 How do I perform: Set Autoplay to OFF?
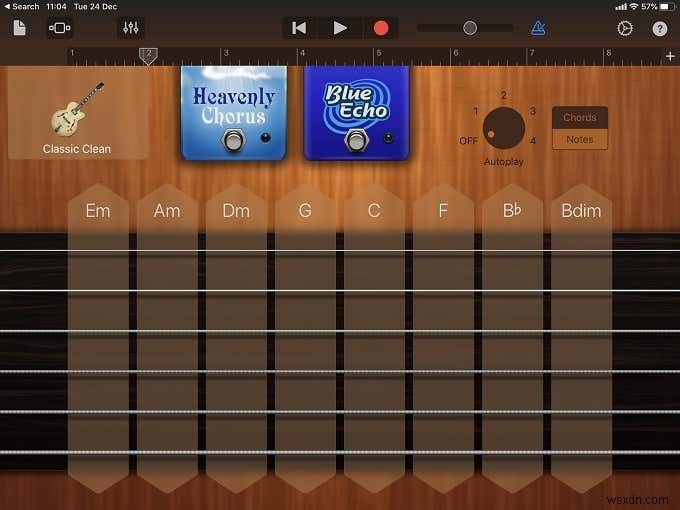pos(468,141)
